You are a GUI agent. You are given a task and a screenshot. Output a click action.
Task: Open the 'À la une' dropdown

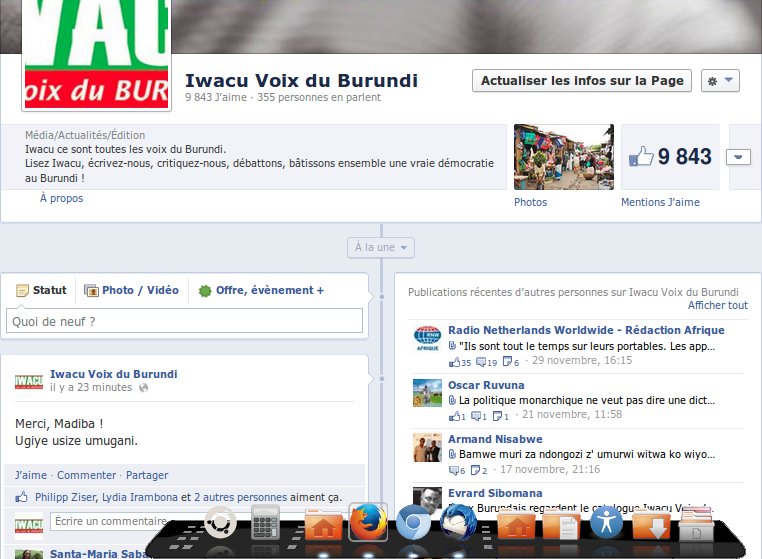pos(381,247)
